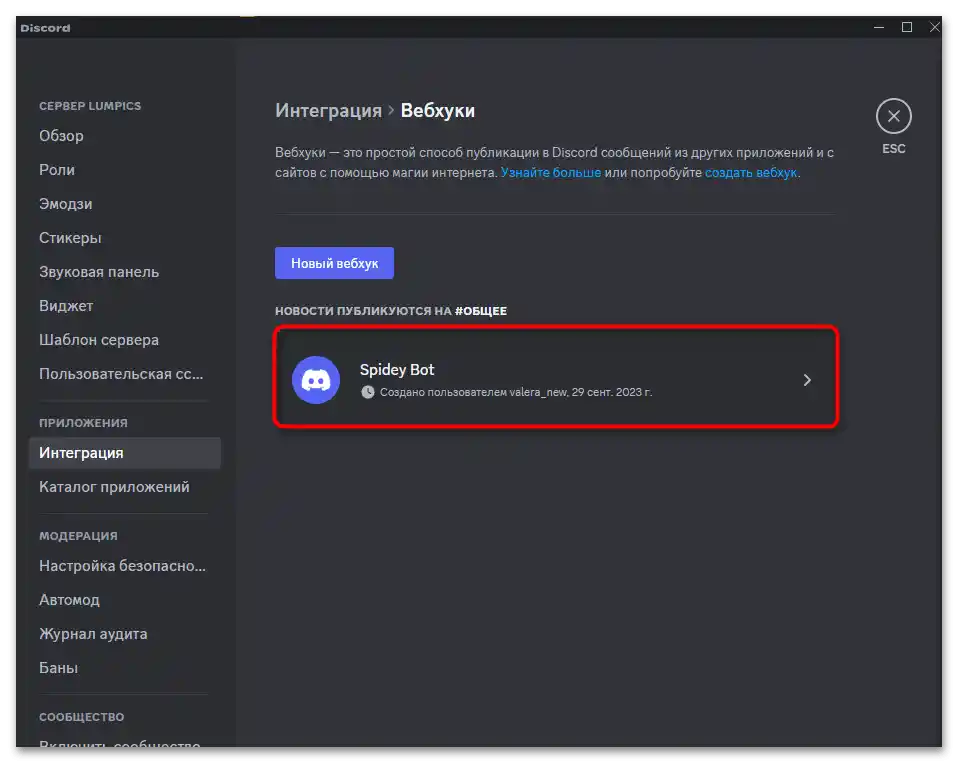
Task: Open the Эмодзи settings page
Action: [66, 204]
